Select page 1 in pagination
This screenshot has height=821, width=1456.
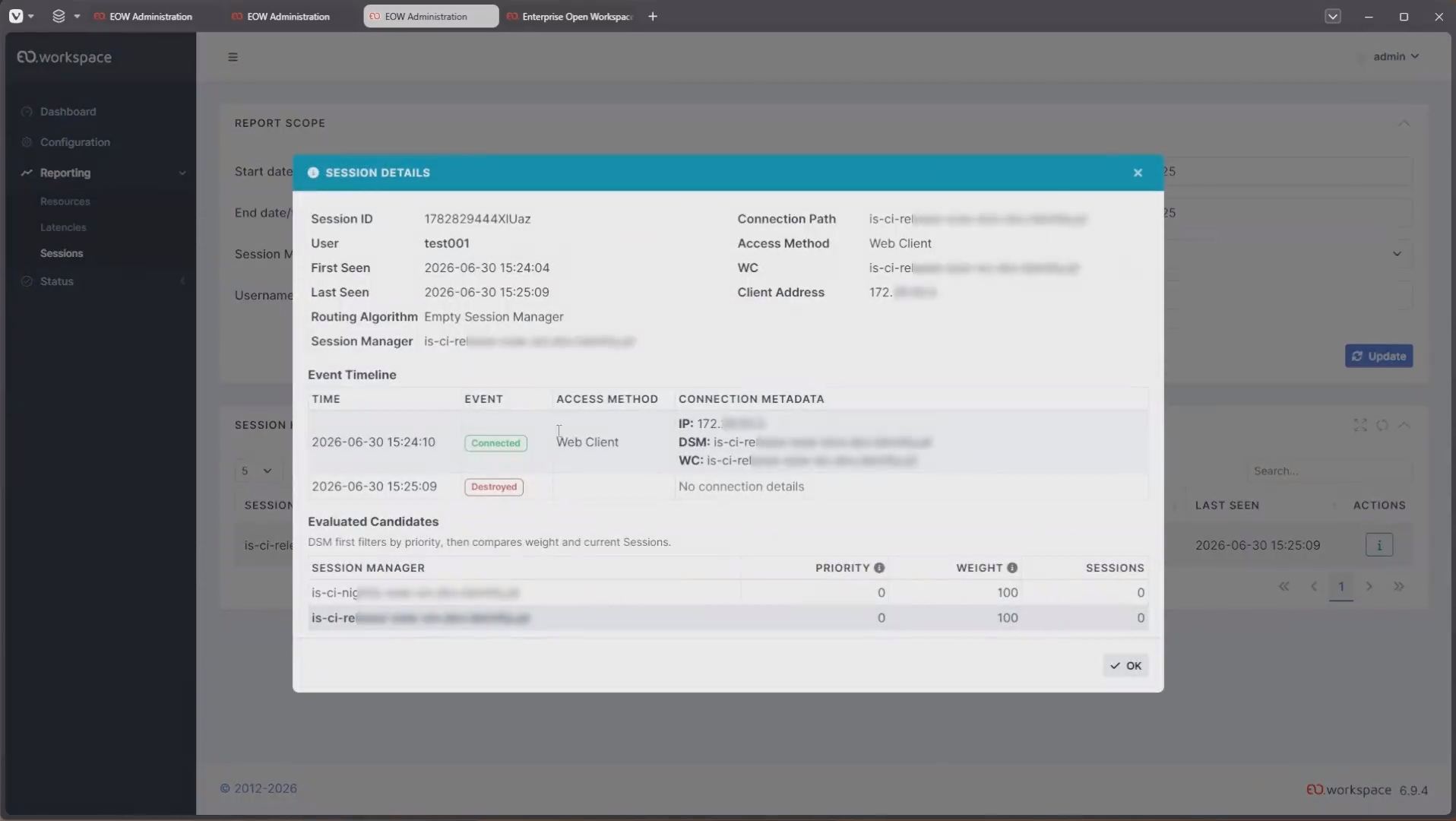(1340, 586)
